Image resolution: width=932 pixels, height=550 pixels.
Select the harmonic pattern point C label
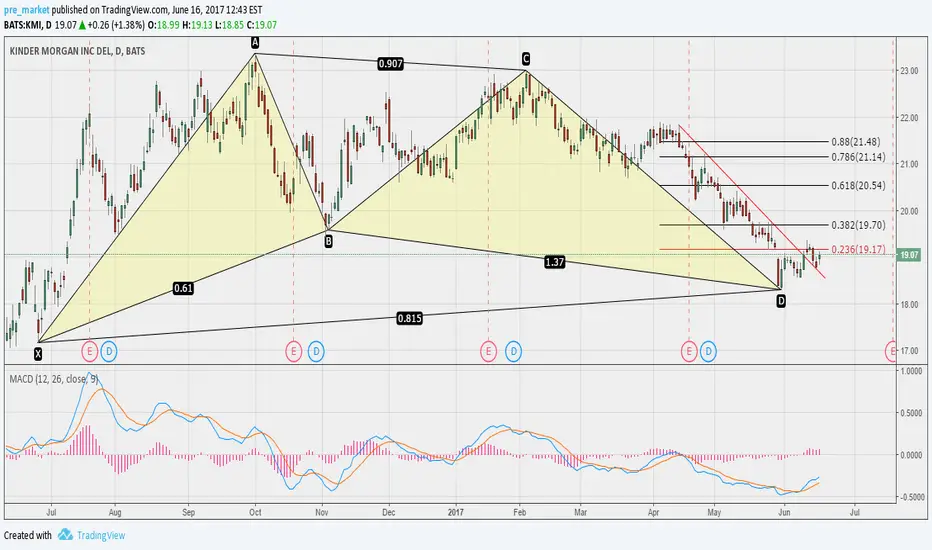click(x=525, y=59)
